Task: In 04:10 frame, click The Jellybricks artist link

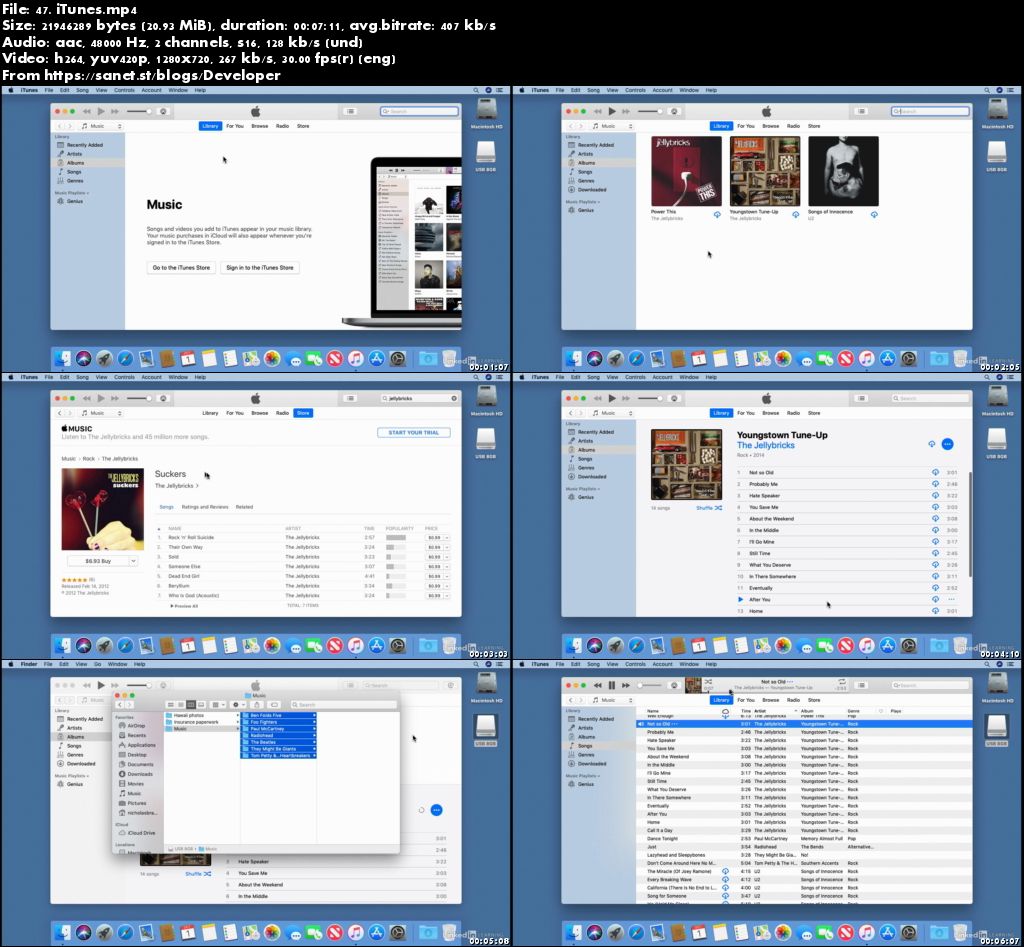Action: click(x=766, y=445)
